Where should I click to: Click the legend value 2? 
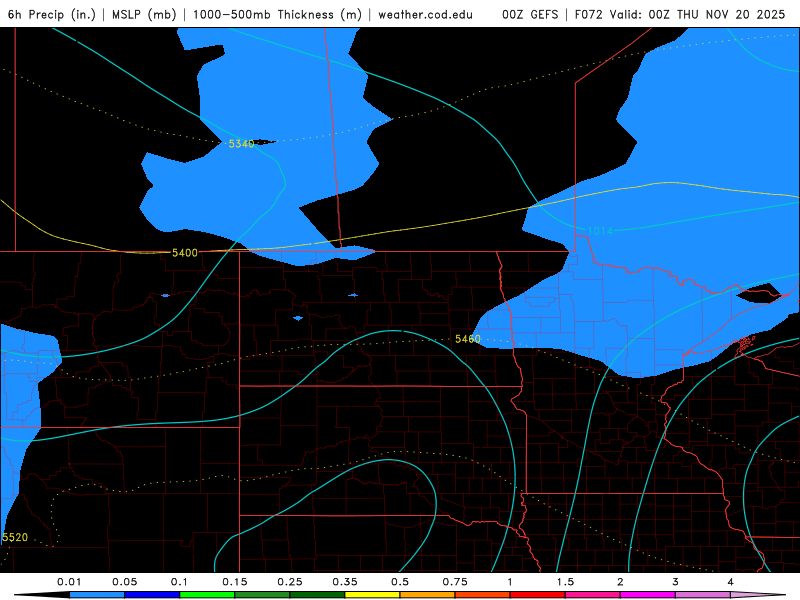[x=620, y=582]
